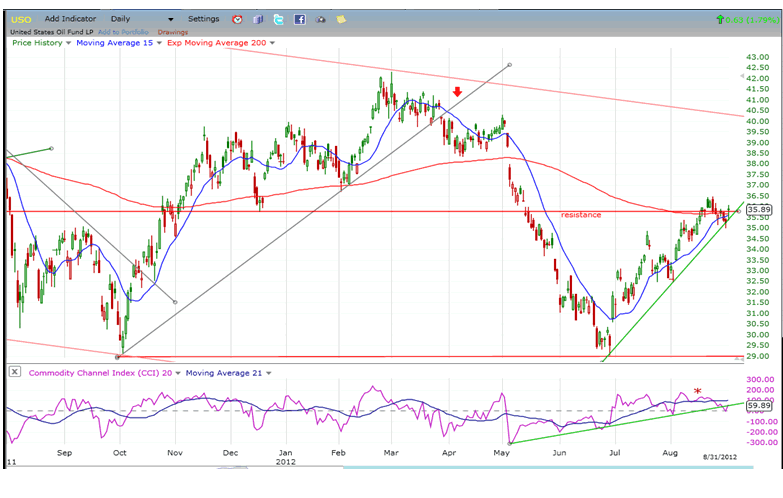This screenshot has width=783, height=498.
Task: Click the red resistance label on chart
Action: tap(580, 214)
